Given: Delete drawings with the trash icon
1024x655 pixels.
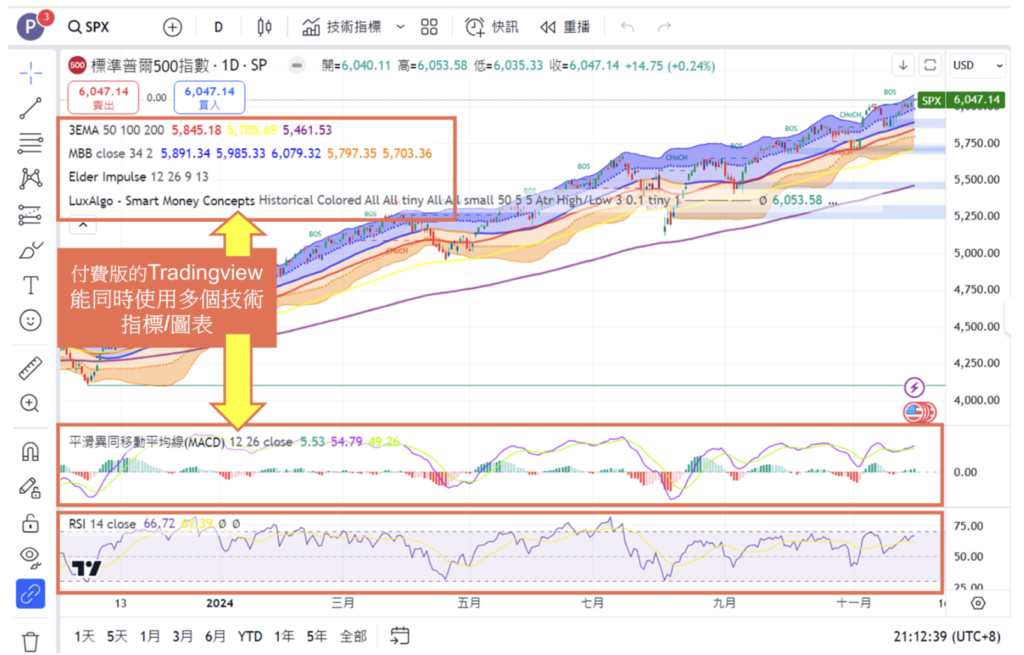Looking at the screenshot, I should [30, 641].
